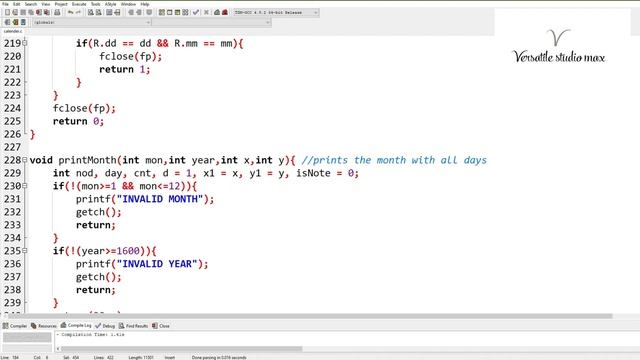Click the compile log horizontal scrollbar
Image resolution: width=640 pixels, height=360 pixels.
[x=182, y=349]
